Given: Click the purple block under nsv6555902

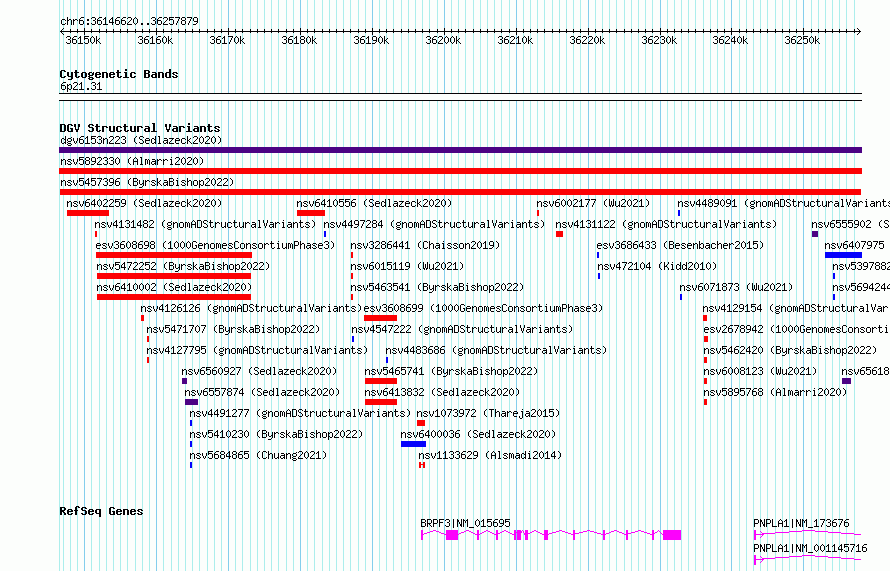Looking at the screenshot, I should click(815, 234).
